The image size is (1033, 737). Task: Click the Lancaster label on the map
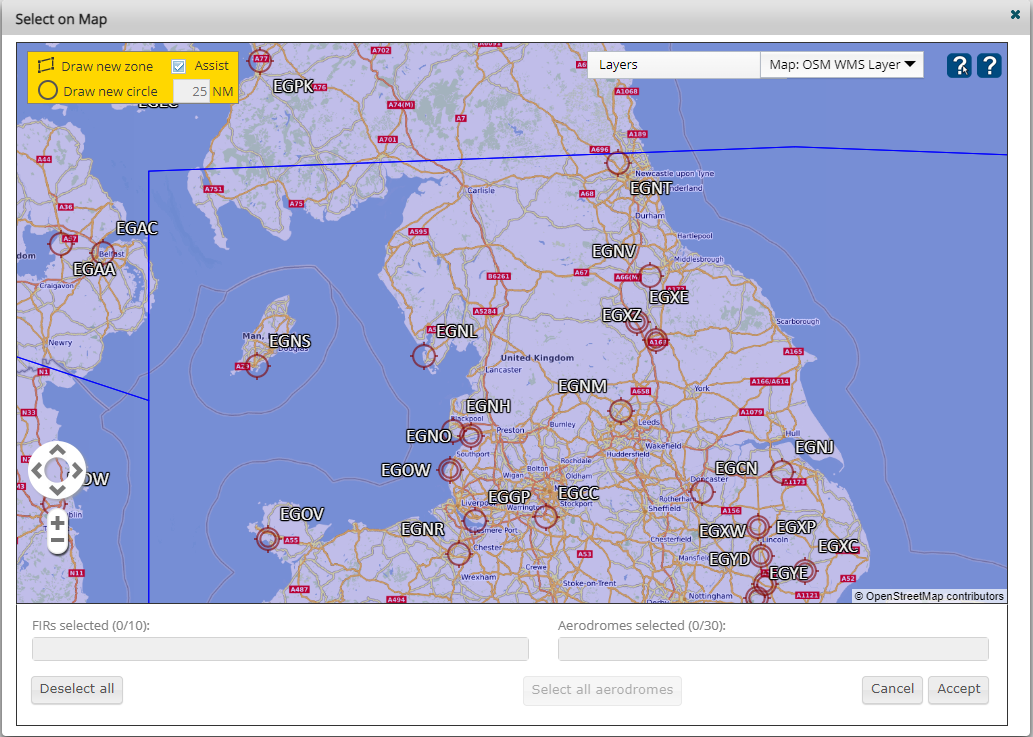pos(503,369)
